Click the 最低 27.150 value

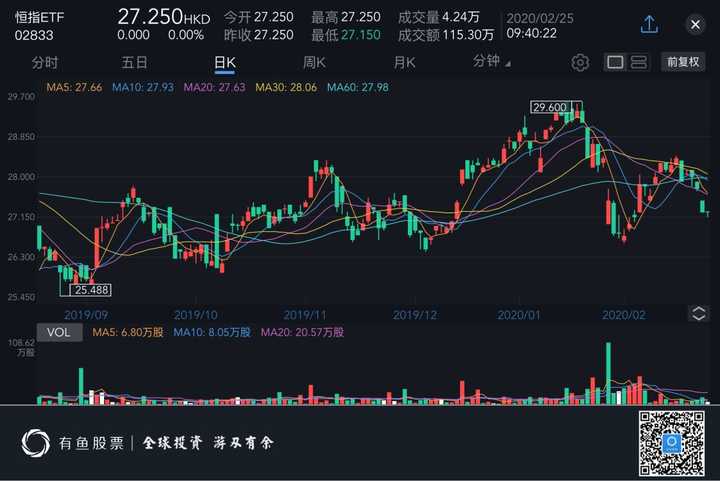click(346, 35)
